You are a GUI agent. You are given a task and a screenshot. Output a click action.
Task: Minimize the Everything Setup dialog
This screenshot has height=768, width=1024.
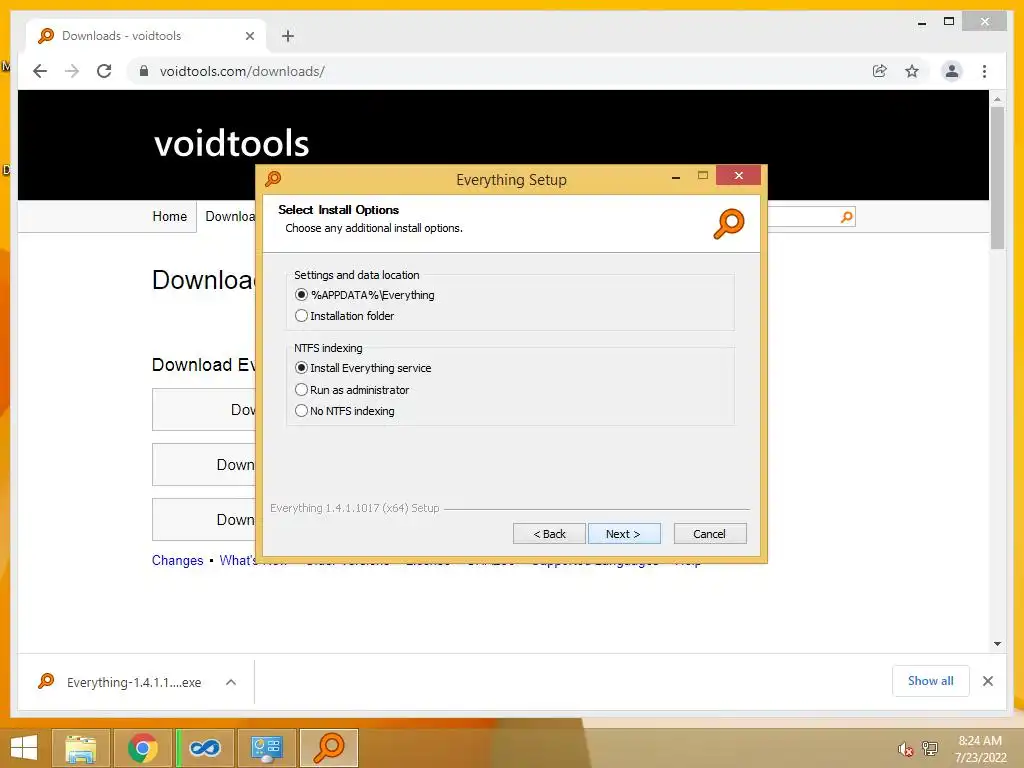tap(676, 176)
